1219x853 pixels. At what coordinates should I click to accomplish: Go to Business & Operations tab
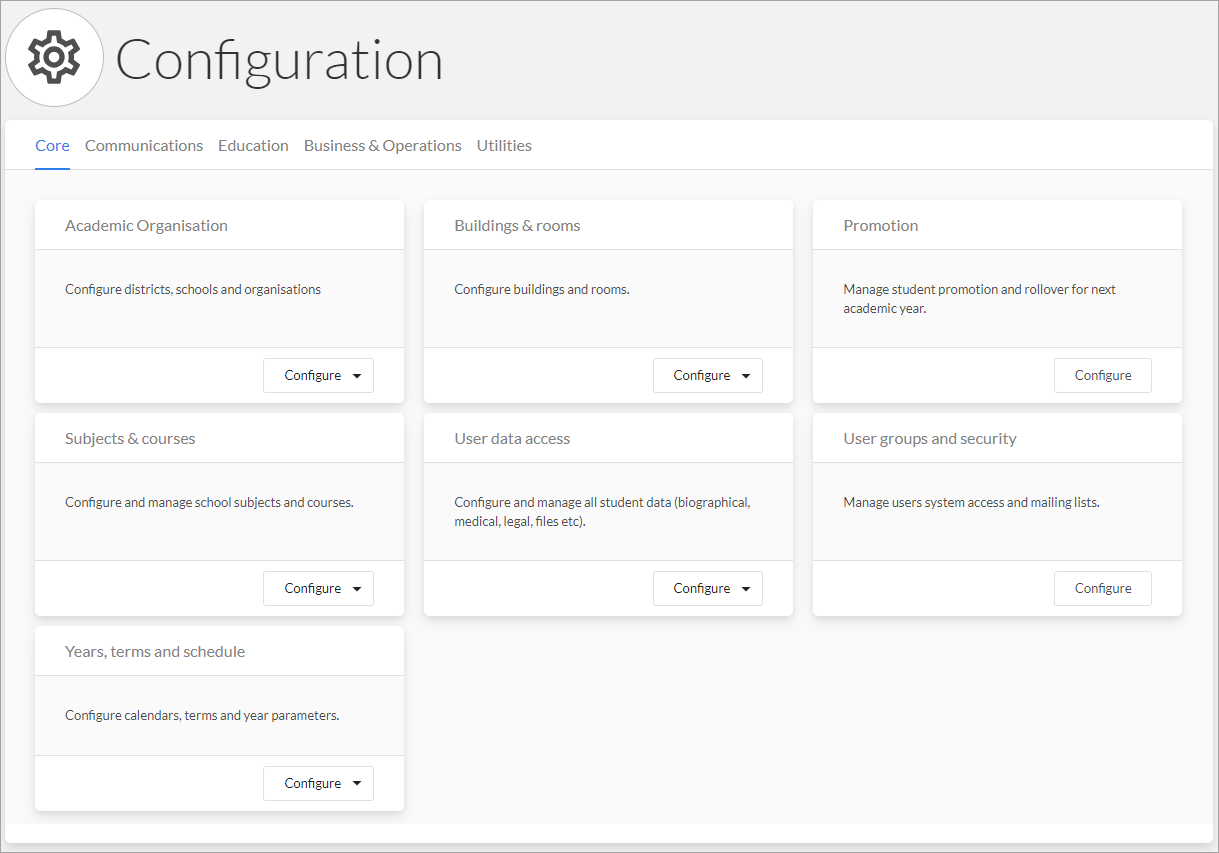pyautogui.click(x=383, y=146)
